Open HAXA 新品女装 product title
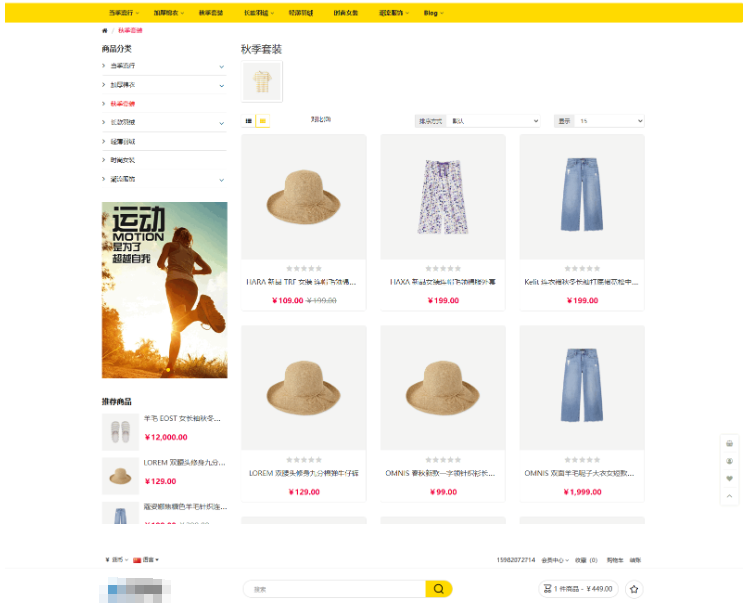Screen dimensions: 751x611 [x=443, y=282]
